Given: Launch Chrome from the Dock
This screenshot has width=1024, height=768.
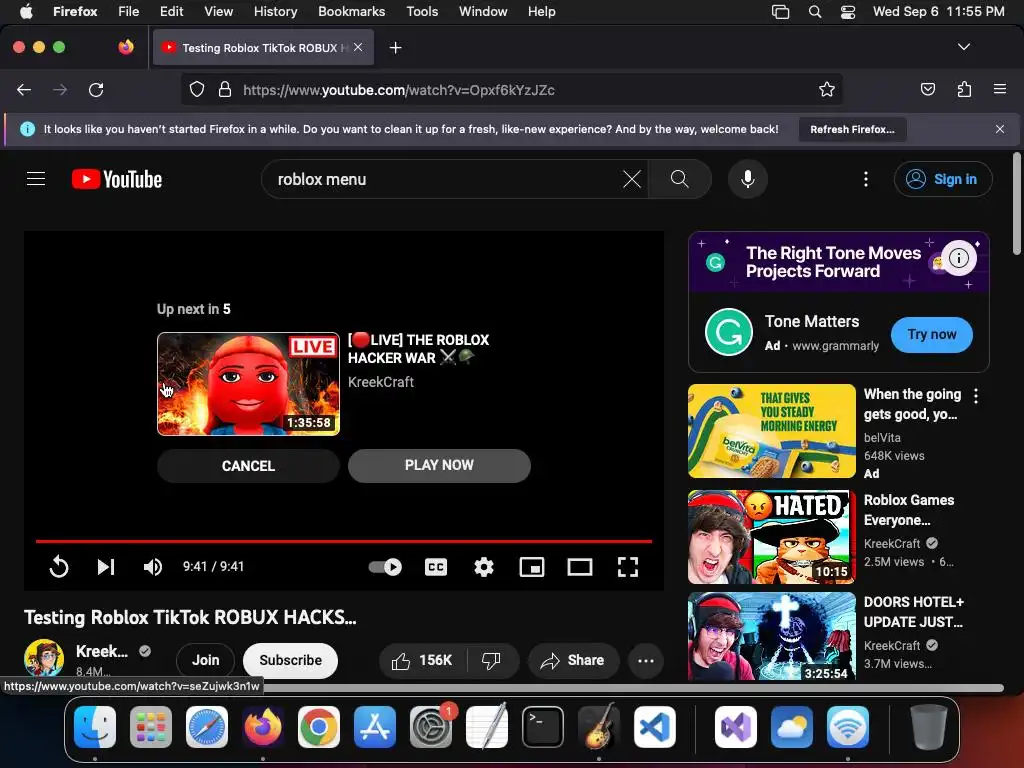Looking at the screenshot, I should tap(319, 727).
